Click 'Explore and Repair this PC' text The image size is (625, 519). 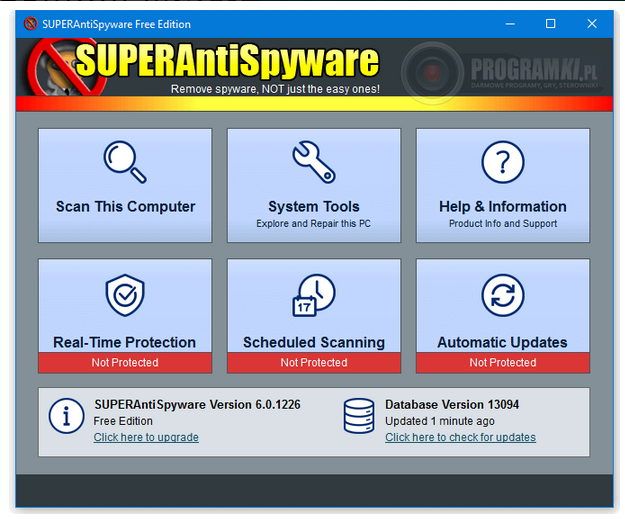pos(313,224)
